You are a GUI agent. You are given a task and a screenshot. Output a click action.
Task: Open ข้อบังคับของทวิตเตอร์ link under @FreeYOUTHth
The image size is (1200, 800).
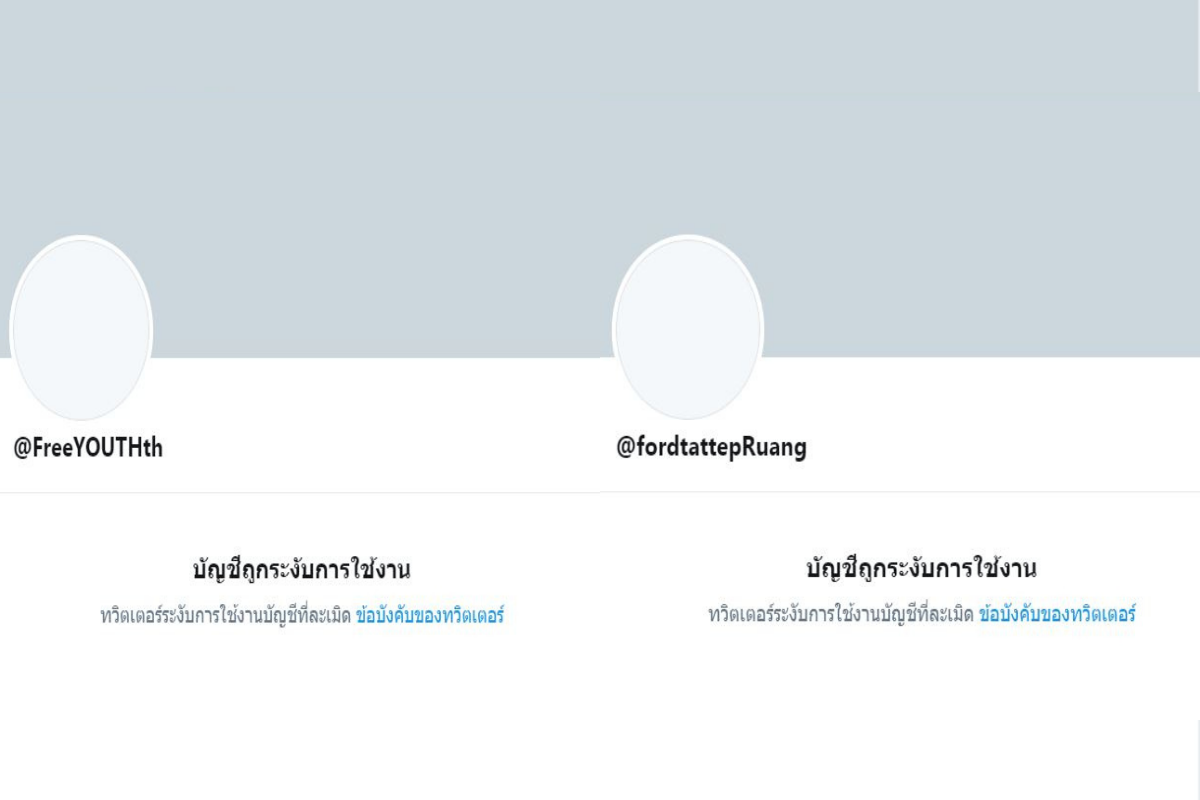[429, 616]
